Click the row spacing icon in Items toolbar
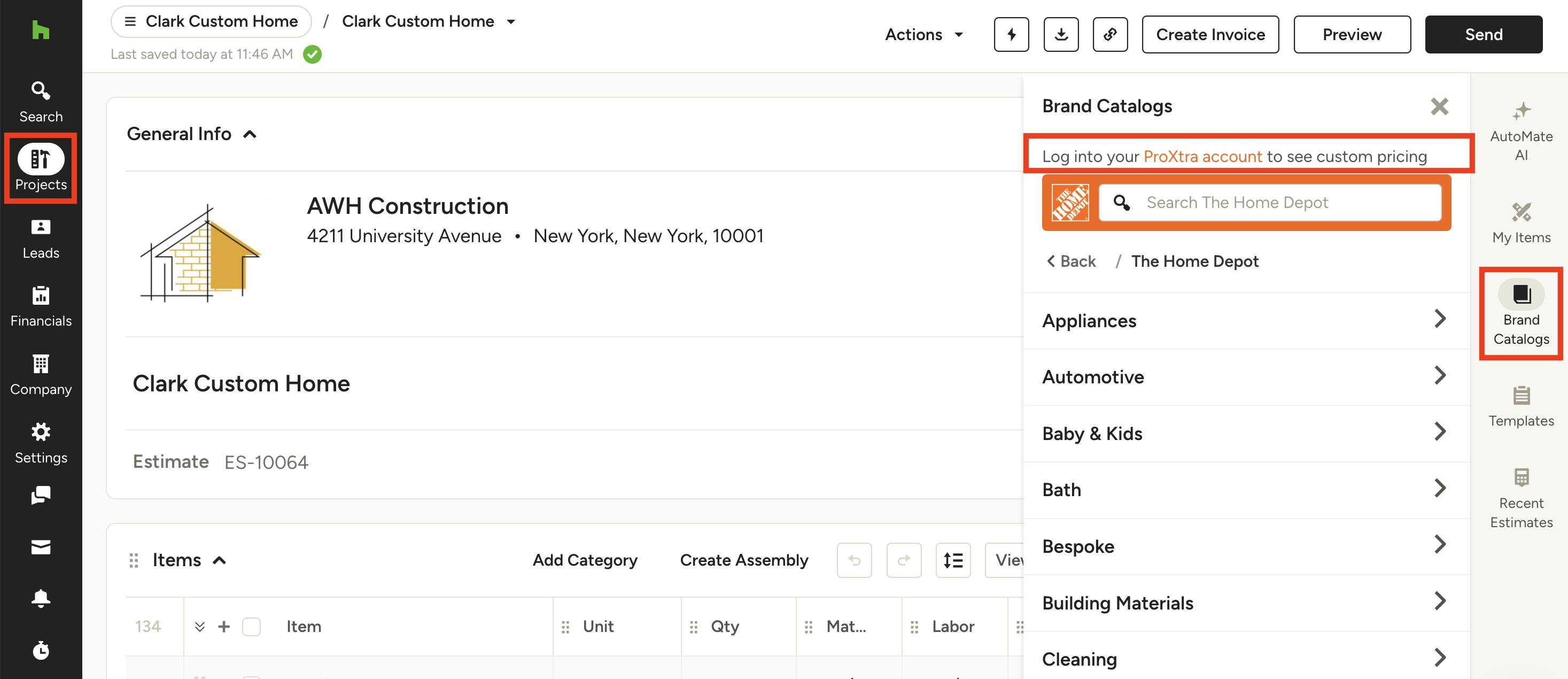This screenshot has width=1568, height=679. click(953, 560)
